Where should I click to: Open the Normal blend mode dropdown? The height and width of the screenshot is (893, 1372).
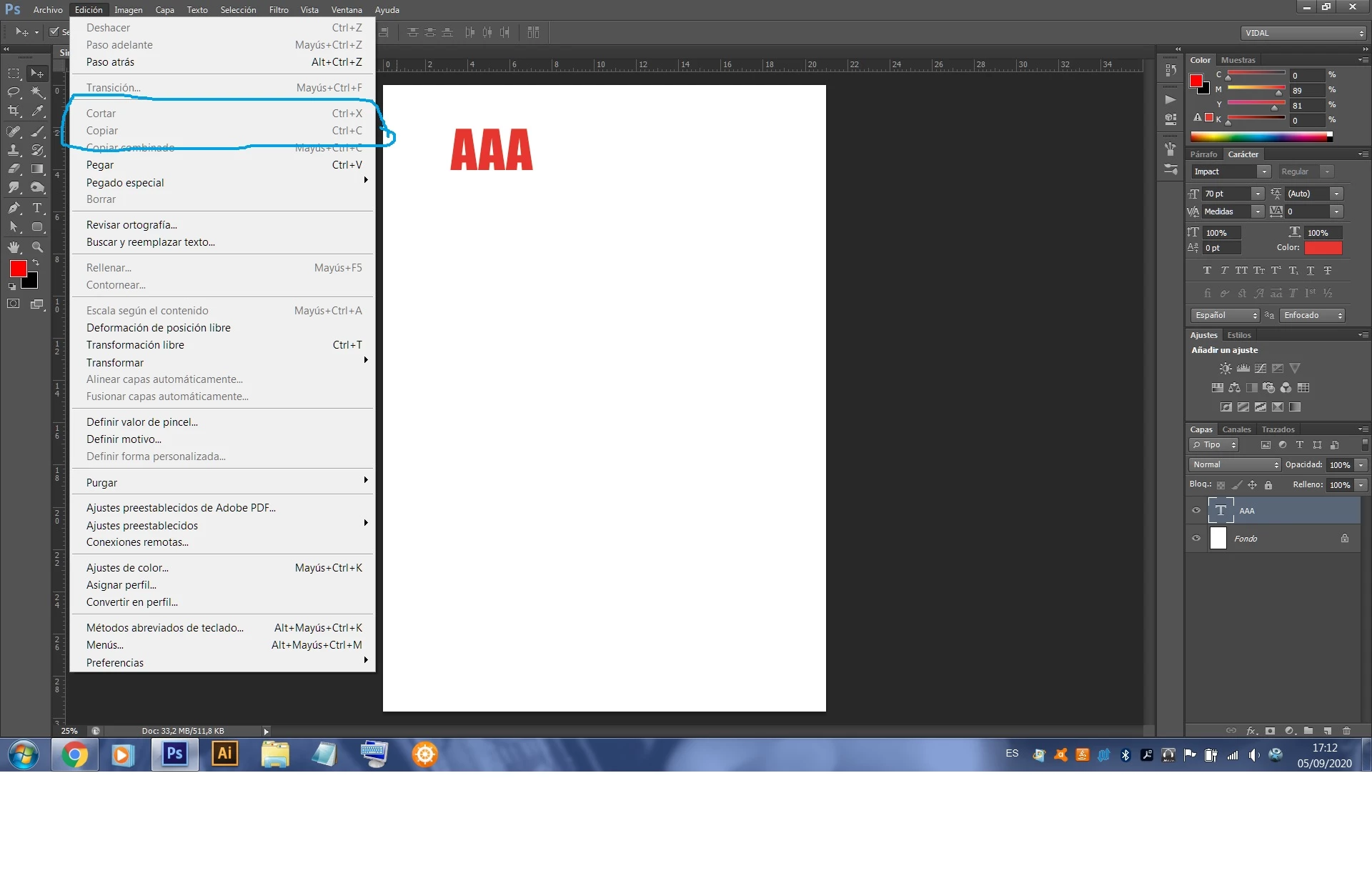1235,464
